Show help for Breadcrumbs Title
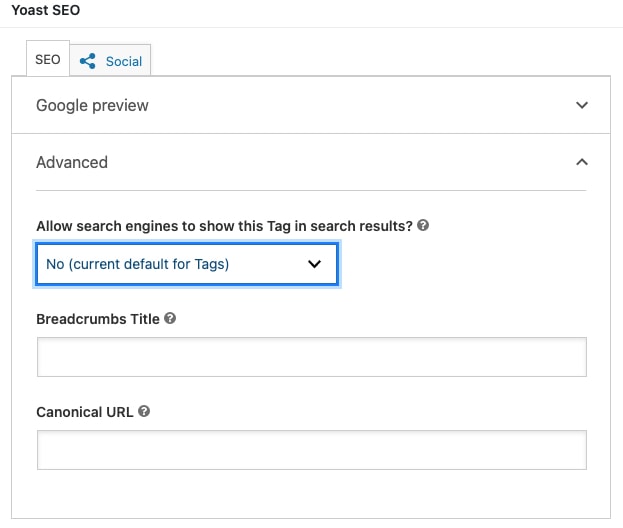The image size is (623, 528). click(170, 319)
